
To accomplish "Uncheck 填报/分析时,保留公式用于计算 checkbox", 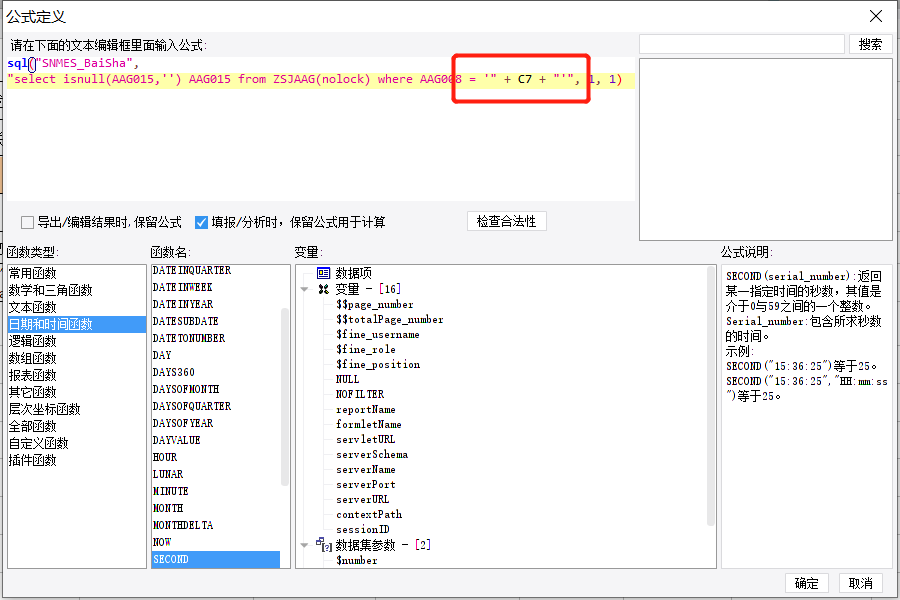I will [201, 222].
